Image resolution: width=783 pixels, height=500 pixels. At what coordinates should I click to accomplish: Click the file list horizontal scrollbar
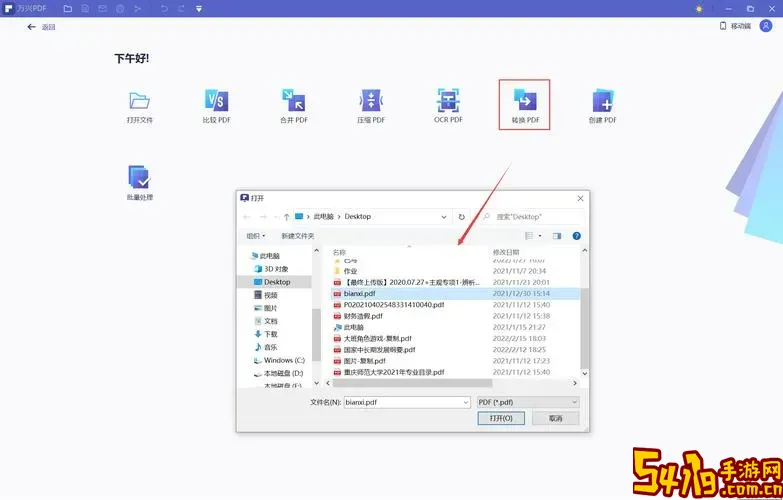pos(412,383)
